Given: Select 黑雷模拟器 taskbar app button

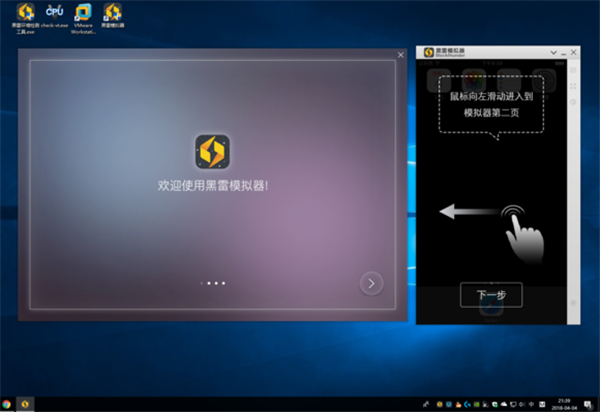Looking at the screenshot, I should point(26,404).
